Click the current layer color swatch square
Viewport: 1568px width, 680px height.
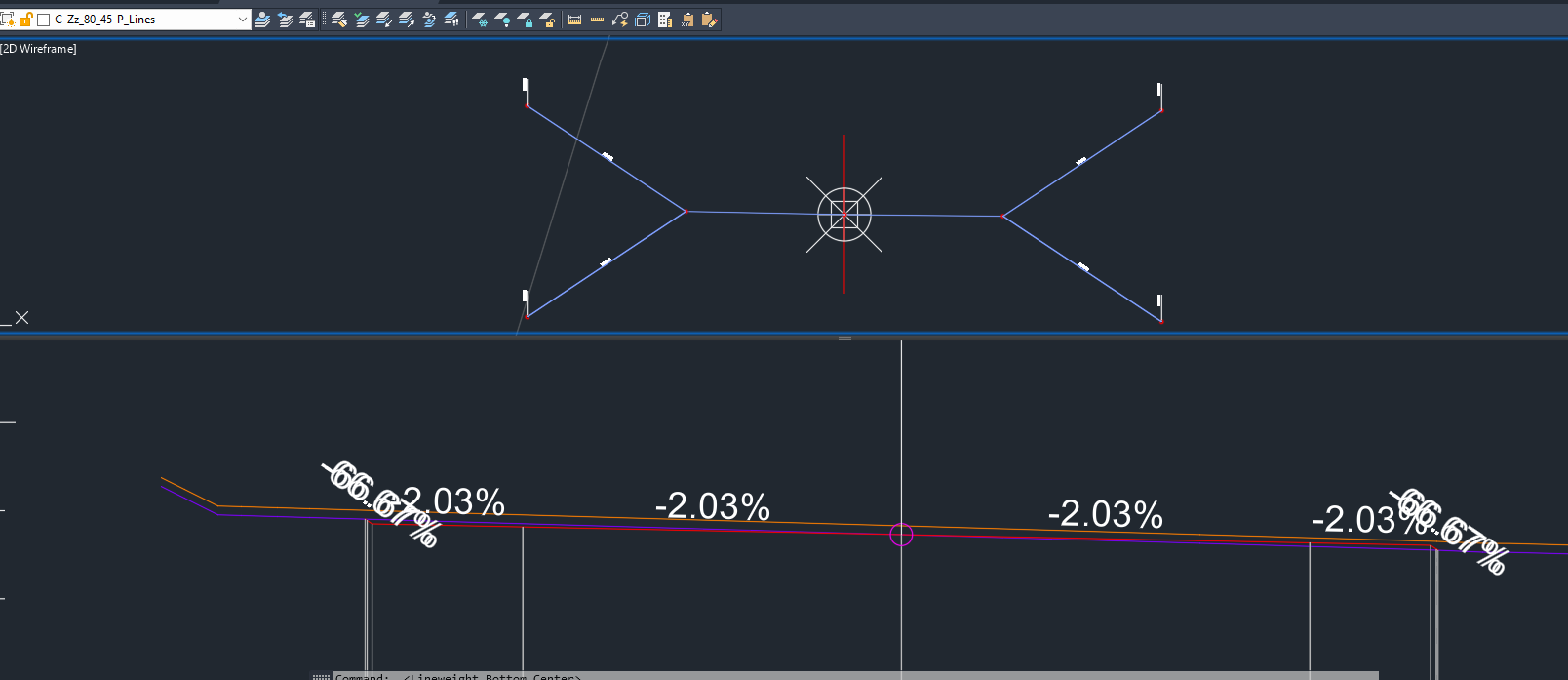pos(43,20)
